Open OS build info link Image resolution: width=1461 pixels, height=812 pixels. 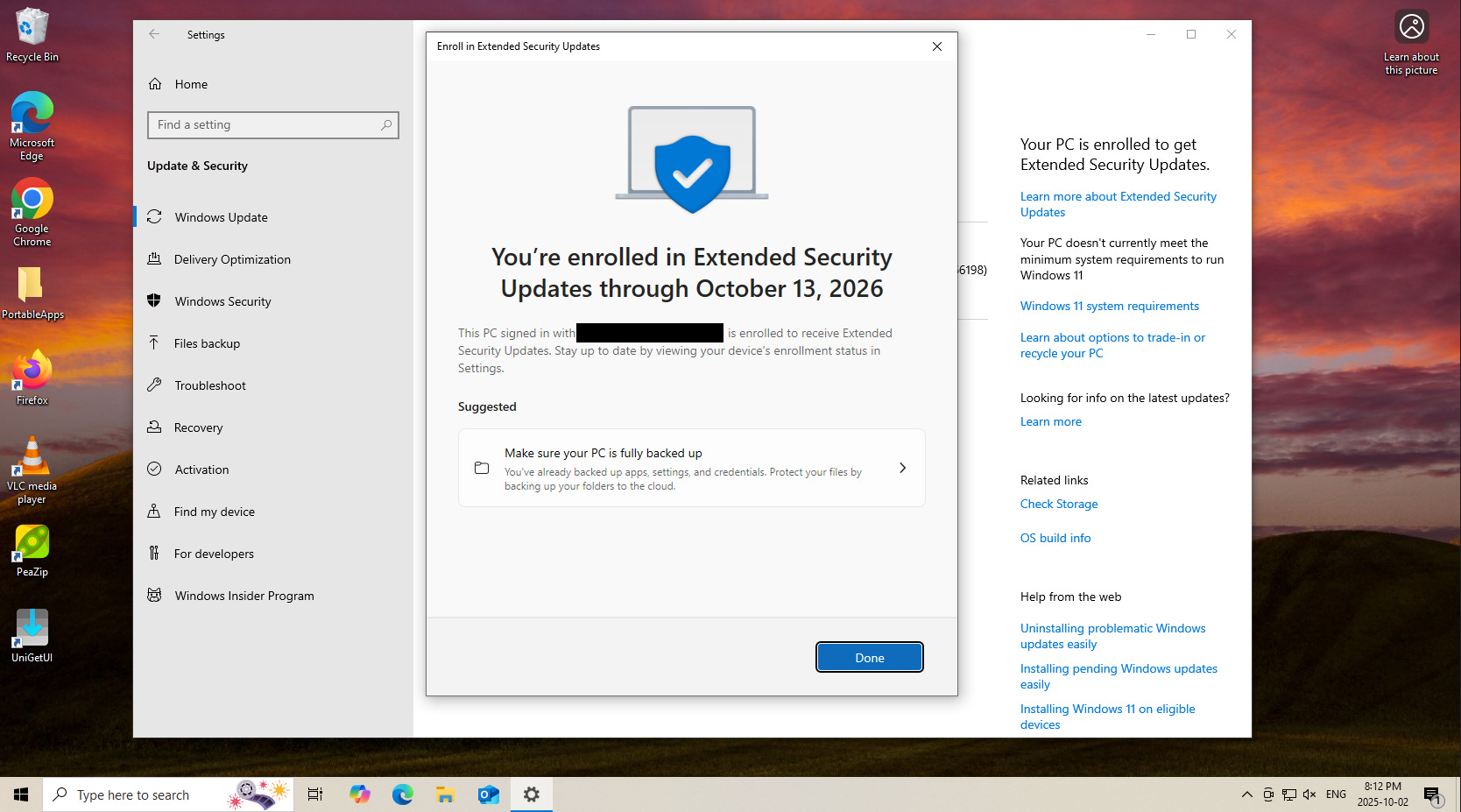[x=1055, y=538]
